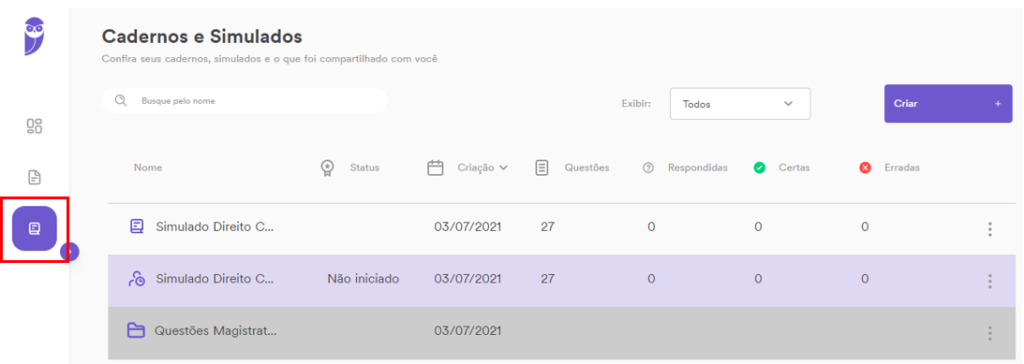Image resolution: width=1024 pixels, height=364 pixels.
Task: Open the three-dot menu of Questões Magistrat... row
Action: tap(990, 333)
